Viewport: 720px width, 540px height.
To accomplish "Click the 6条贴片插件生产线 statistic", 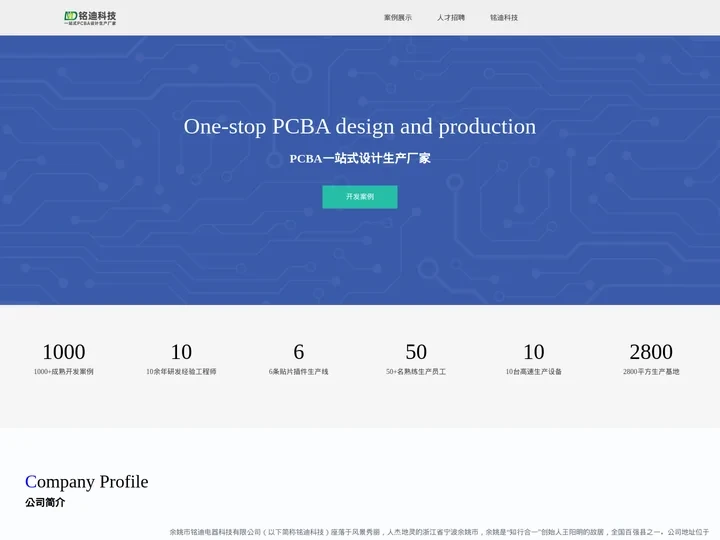I will (298, 371).
